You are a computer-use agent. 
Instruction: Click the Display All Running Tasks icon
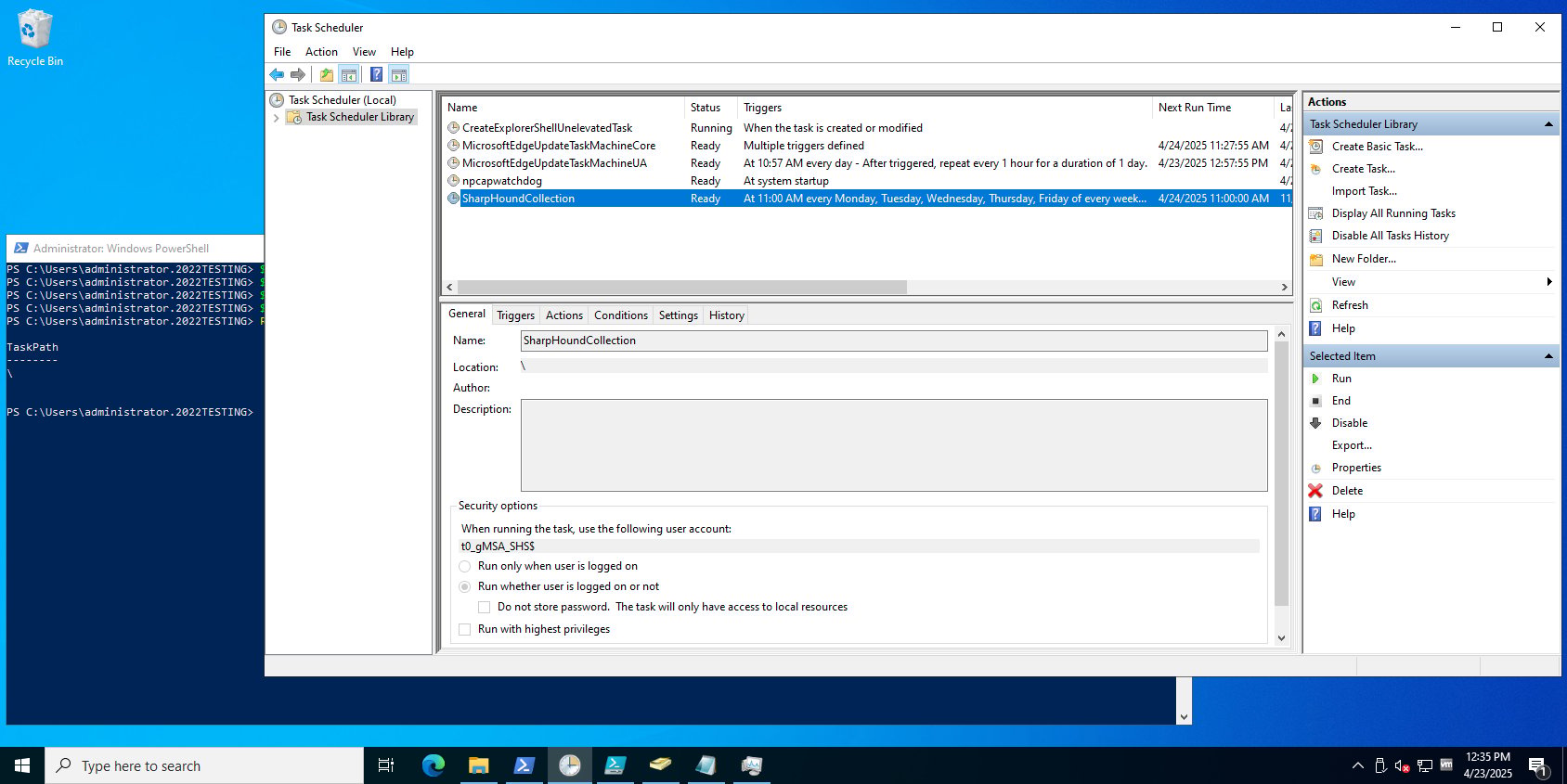click(x=1315, y=213)
